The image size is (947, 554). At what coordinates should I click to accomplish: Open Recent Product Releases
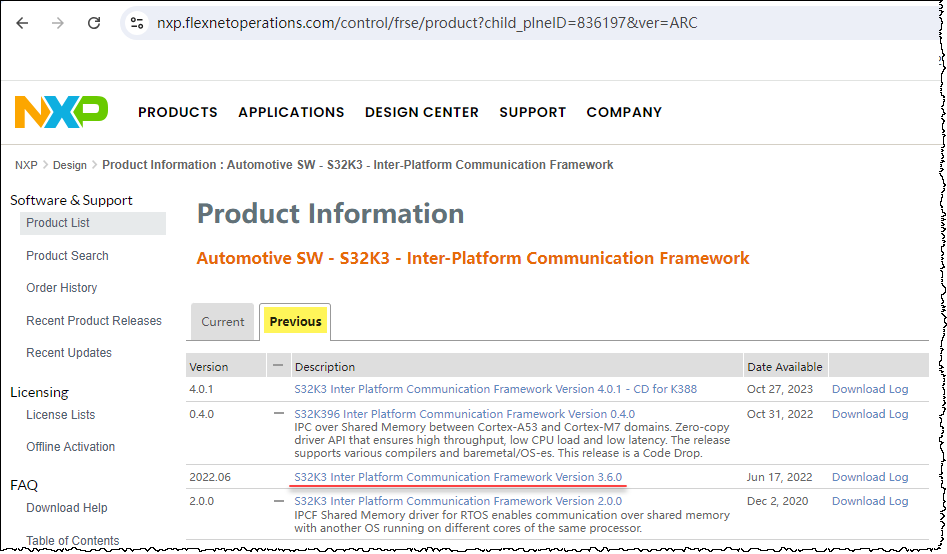tap(94, 320)
